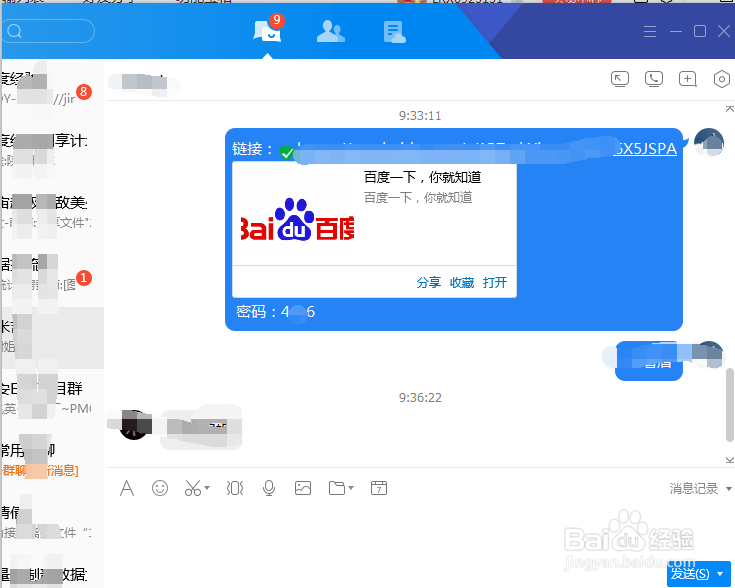Click the chat scroll down arrow

pyautogui.click(x=729, y=460)
